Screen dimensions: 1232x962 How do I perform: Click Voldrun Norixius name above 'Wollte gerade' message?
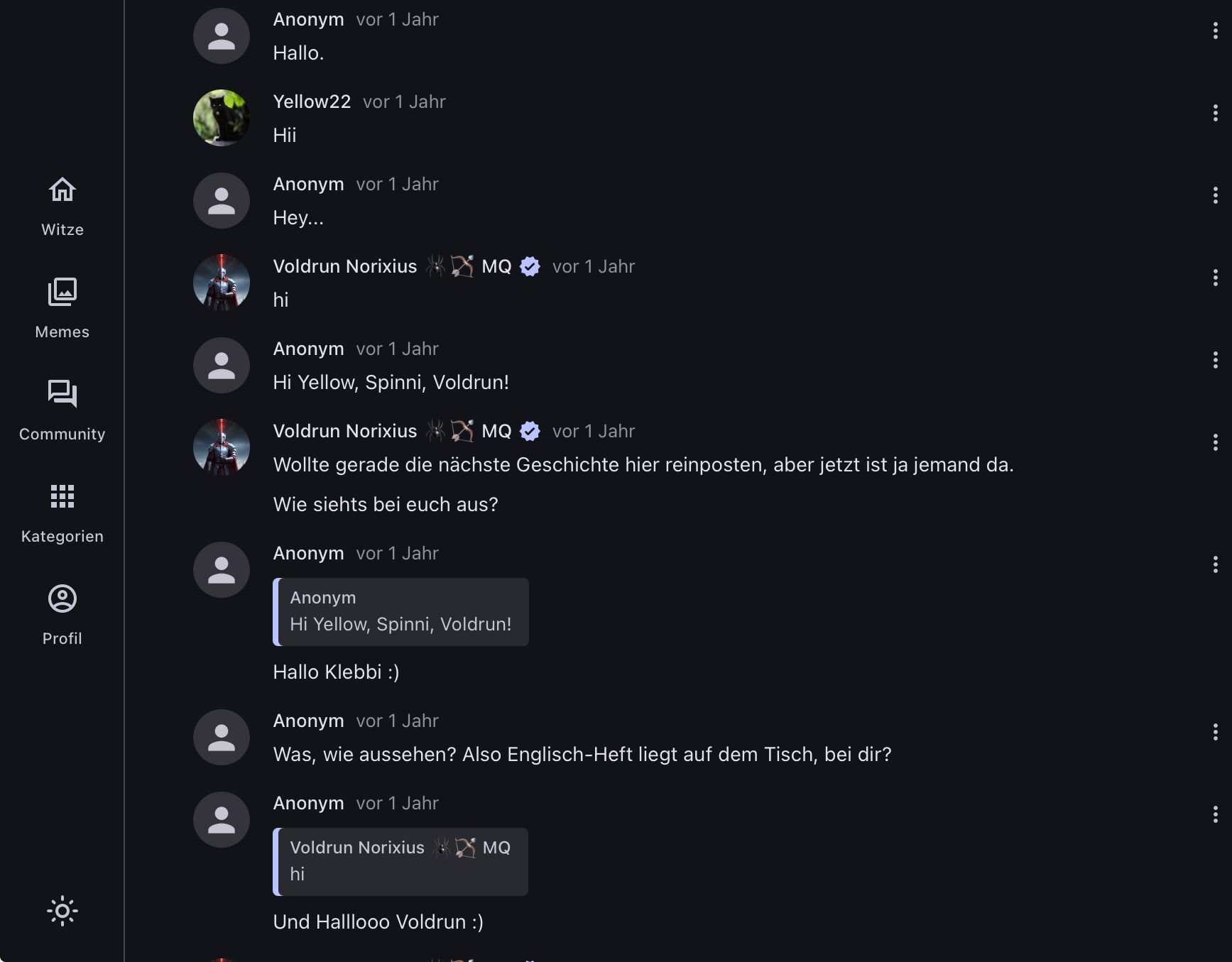click(345, 431)
